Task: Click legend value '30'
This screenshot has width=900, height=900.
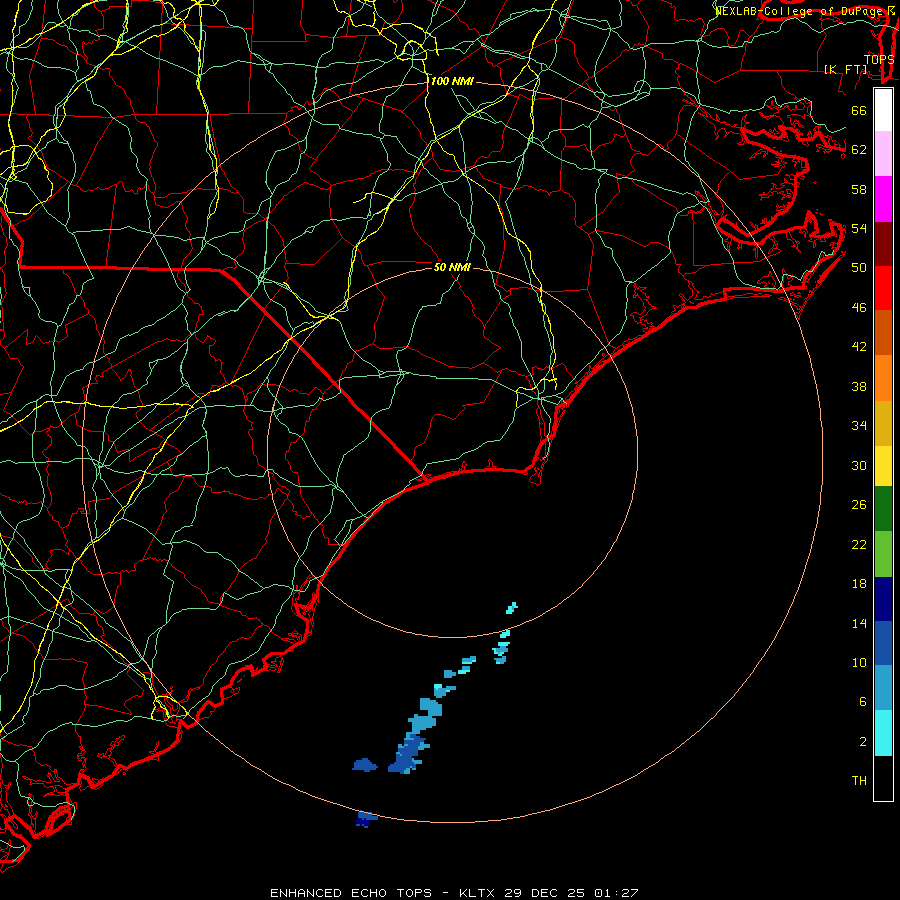Action: point(859,465)
